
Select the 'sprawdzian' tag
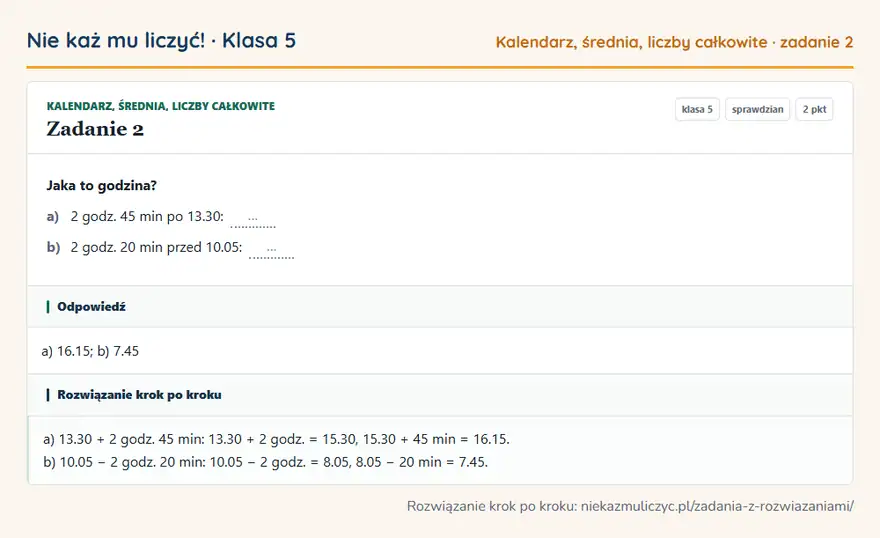(x=757, y=109)
